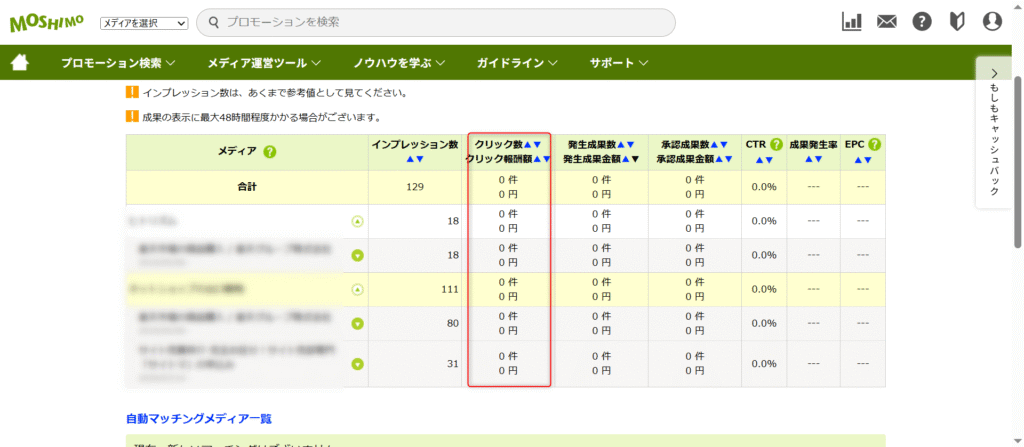
Task: Sort インプレッション数 descending with down arrow
Action: click(x=420, y=159)
